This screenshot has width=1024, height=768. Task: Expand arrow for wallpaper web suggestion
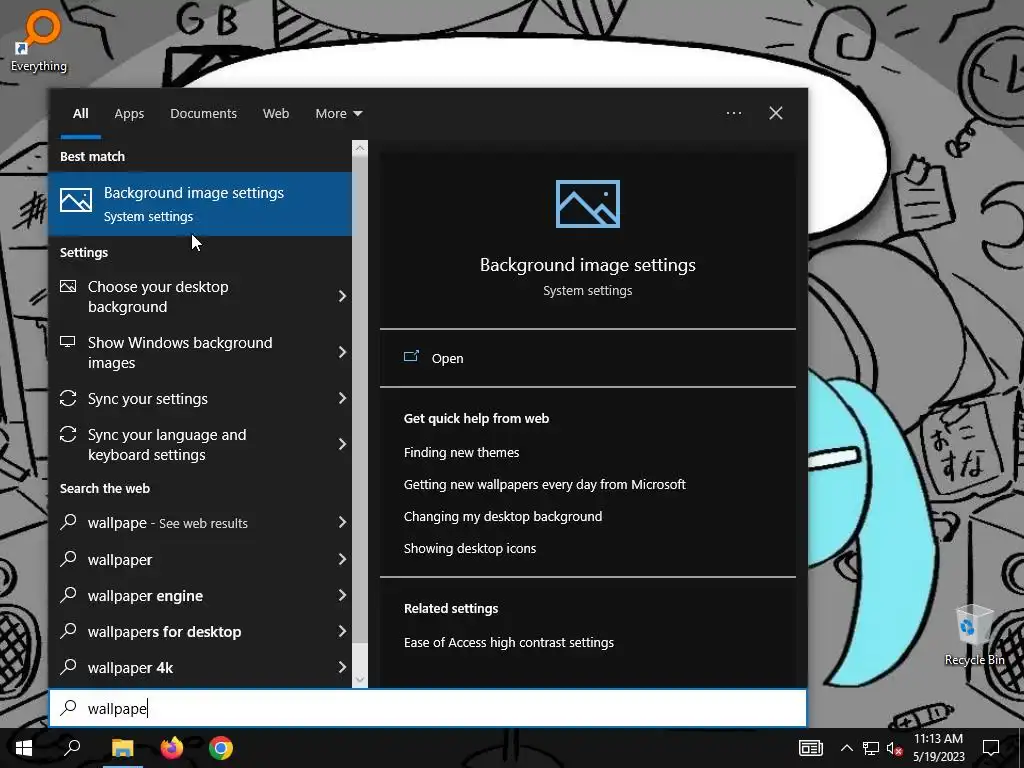click(x=342, y=559)
